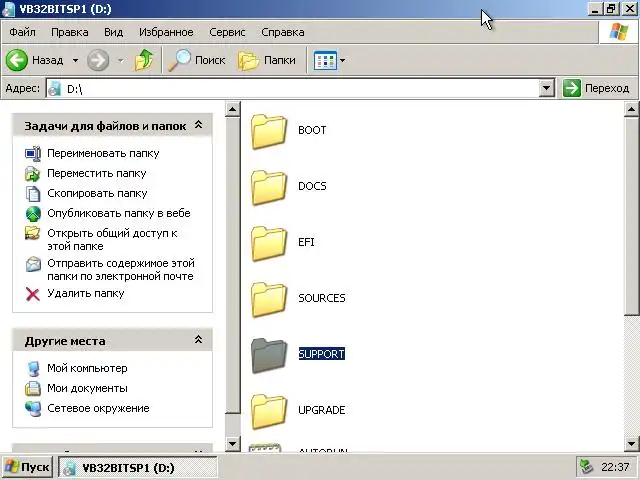The height and width of the screenshot is (480, 640).
Task: Collapse Задачи для файлов и папок panel
Action: 198,125
